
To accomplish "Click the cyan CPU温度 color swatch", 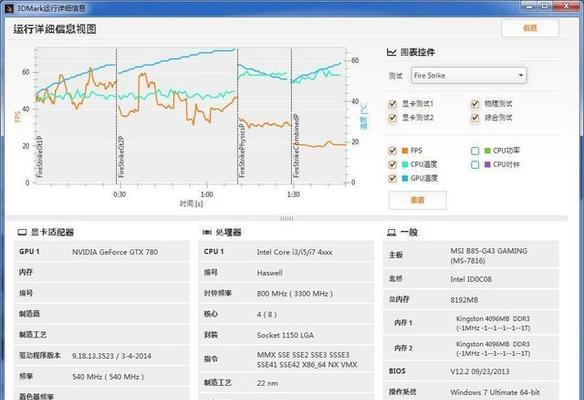I will pyautogui.click(x=405, y=164).
